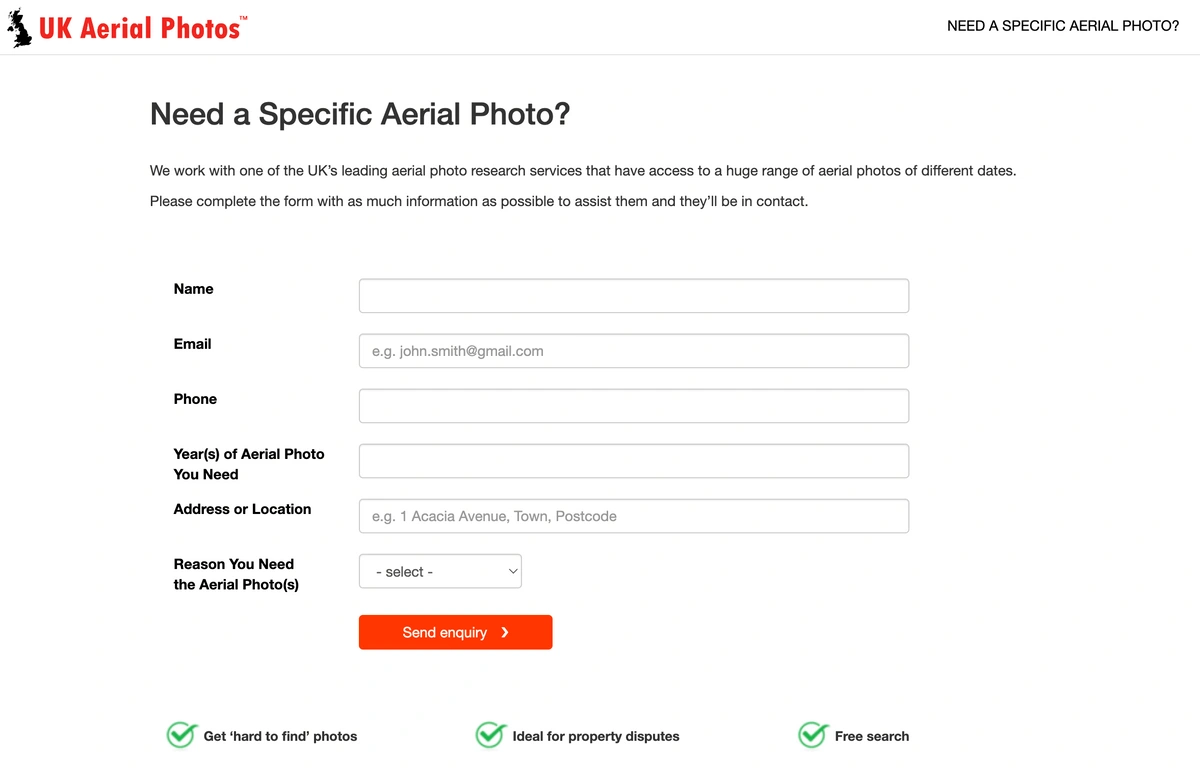
Task: Select the Phone input box
Action: 634,406
